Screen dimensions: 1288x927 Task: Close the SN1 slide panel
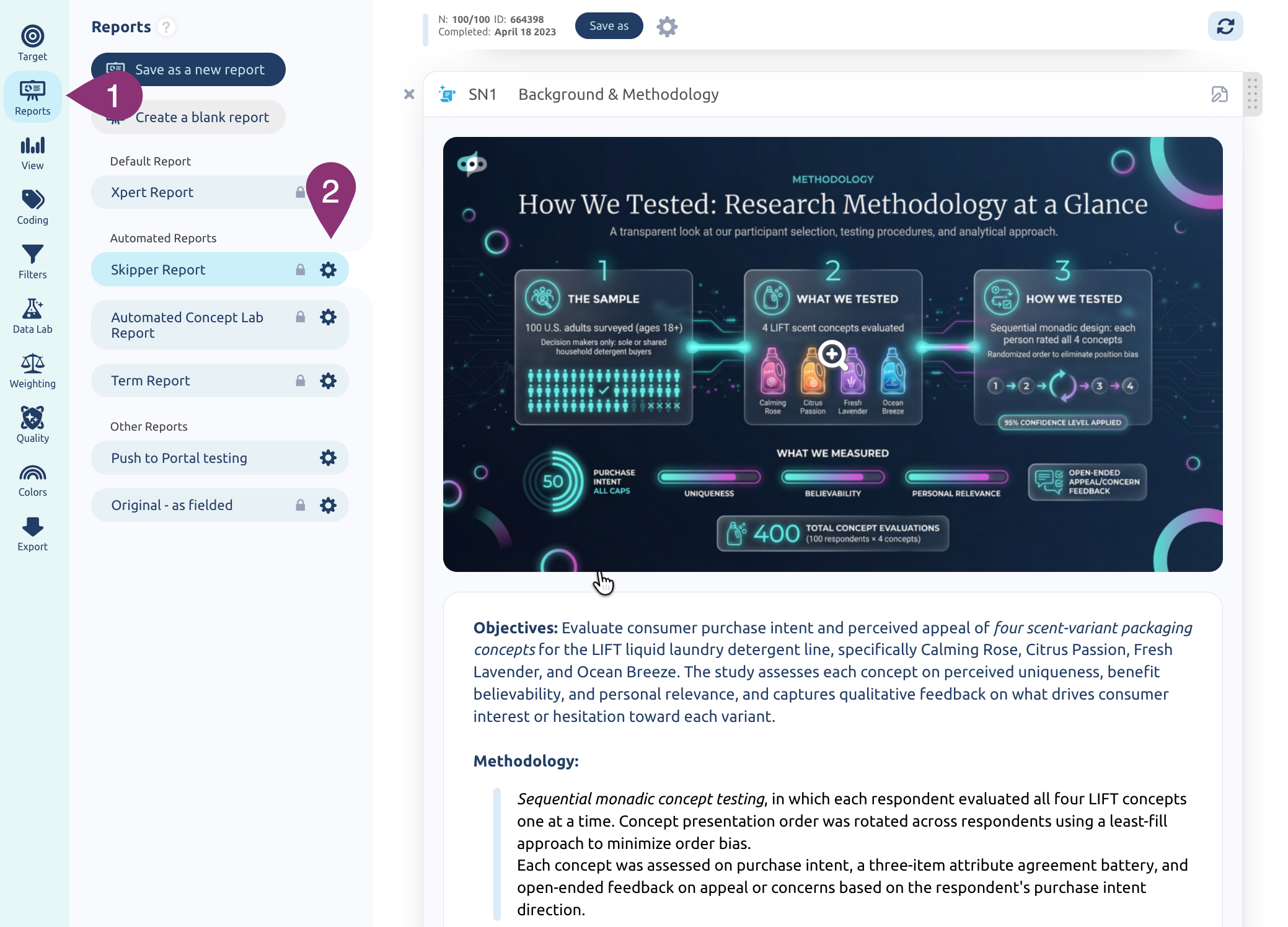[409, 94]
